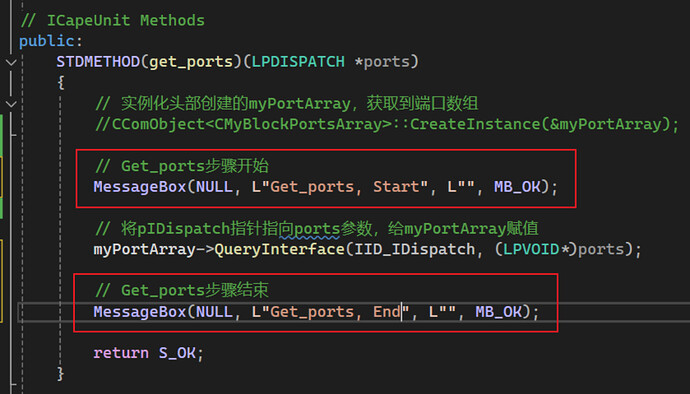690x394 pixels.
Task: Click the get_ports function name
Action: [x=191, y=62]
